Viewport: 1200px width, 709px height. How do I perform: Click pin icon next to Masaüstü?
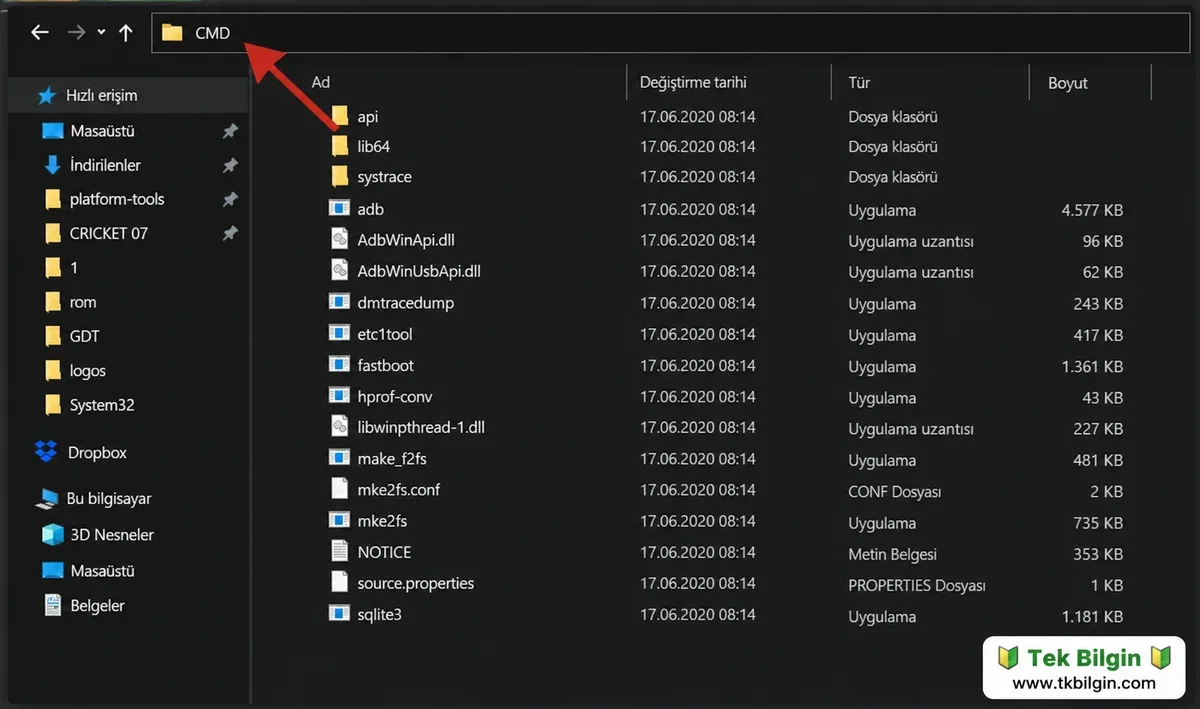pos(230,131)
